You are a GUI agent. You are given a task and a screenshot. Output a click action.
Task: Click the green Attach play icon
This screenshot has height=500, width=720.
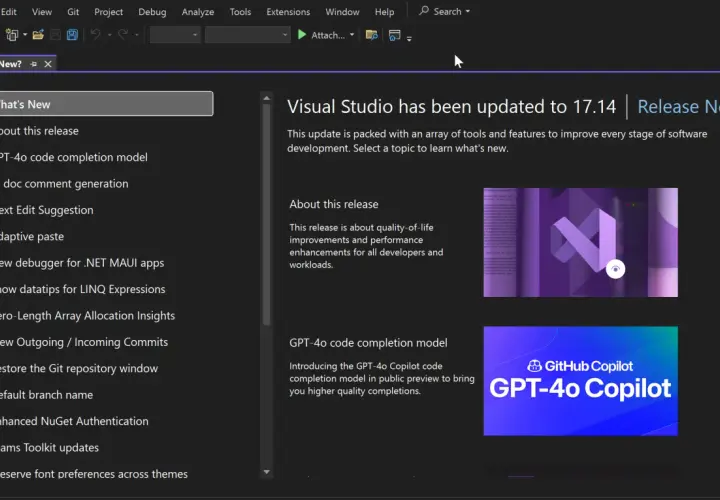point(302,35)
